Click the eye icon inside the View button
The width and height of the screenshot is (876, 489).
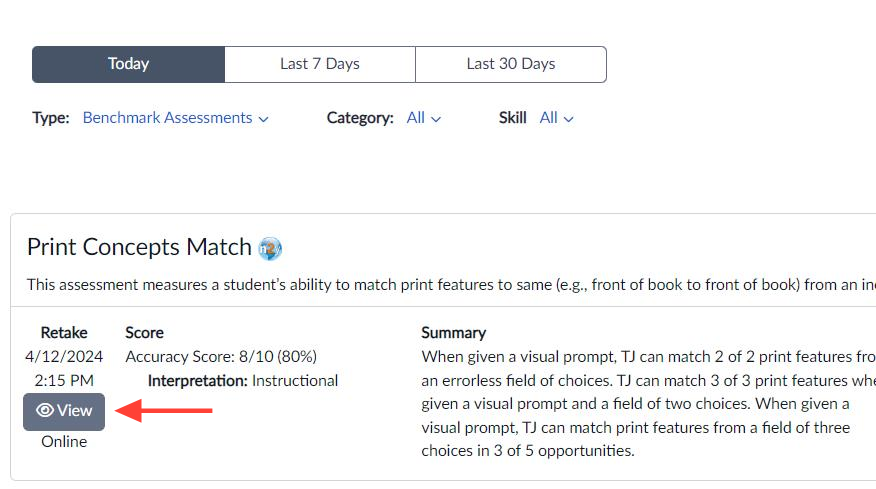click(45, 410)
